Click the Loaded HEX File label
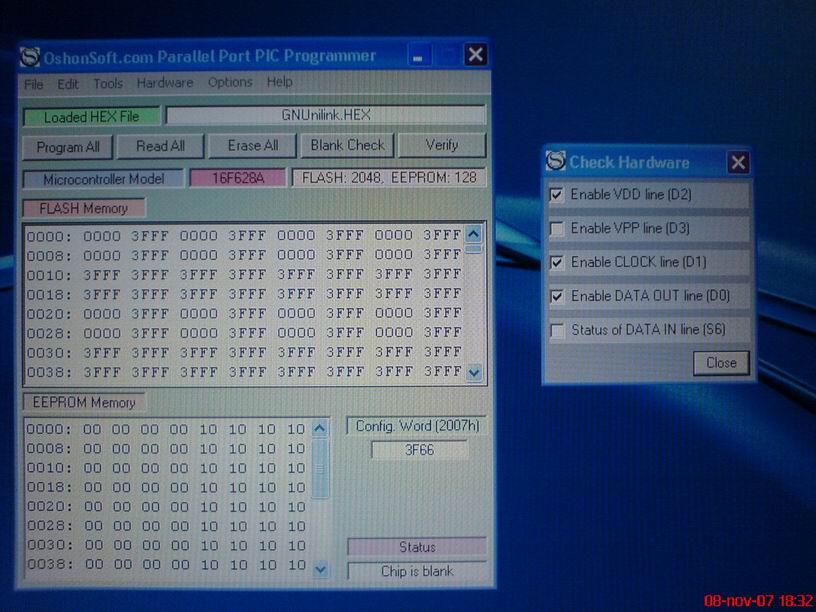Screen dimensions: 816x612 point(92,117)
